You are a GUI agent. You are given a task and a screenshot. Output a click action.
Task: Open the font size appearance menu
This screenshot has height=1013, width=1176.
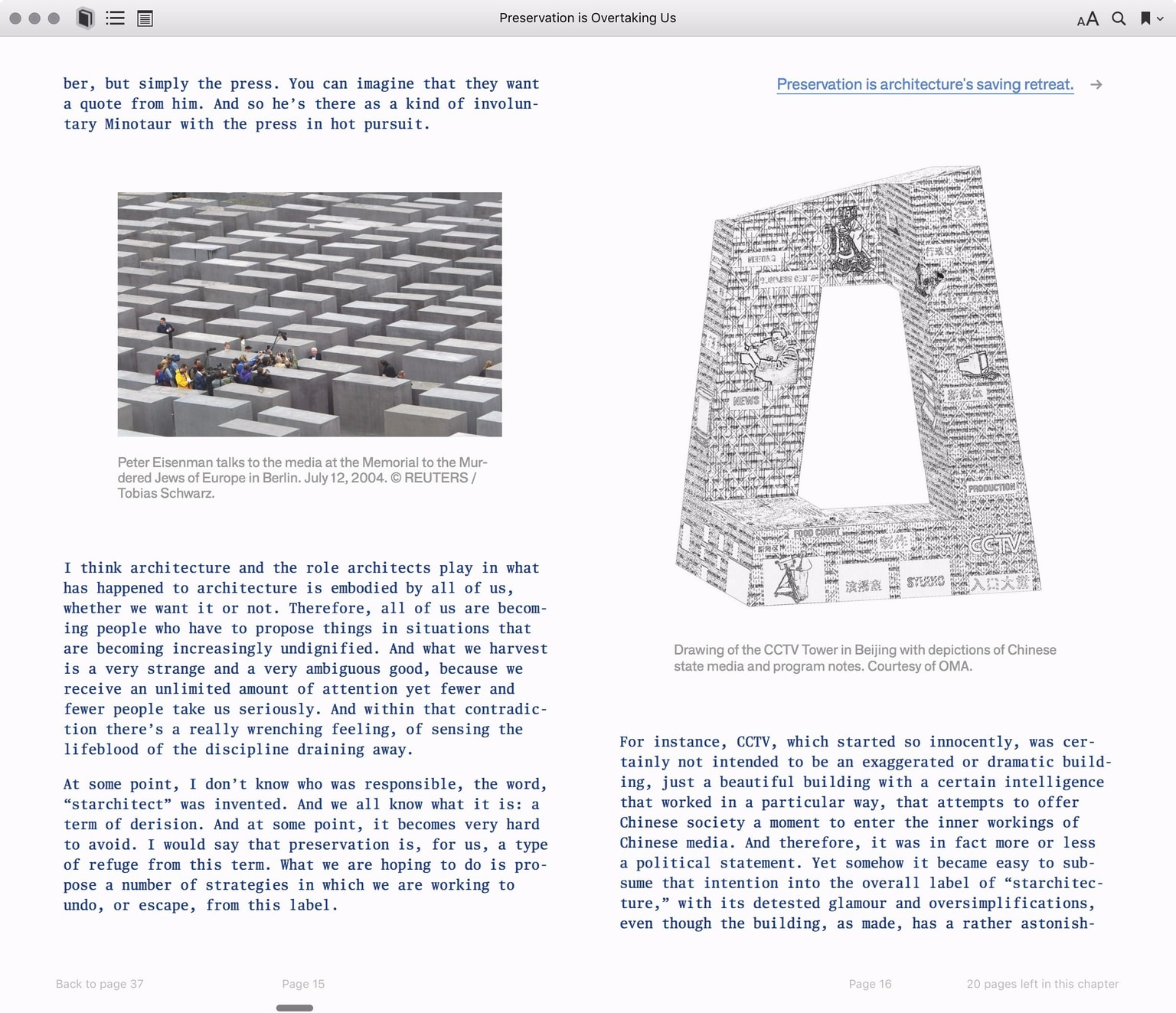point(1087,18)
